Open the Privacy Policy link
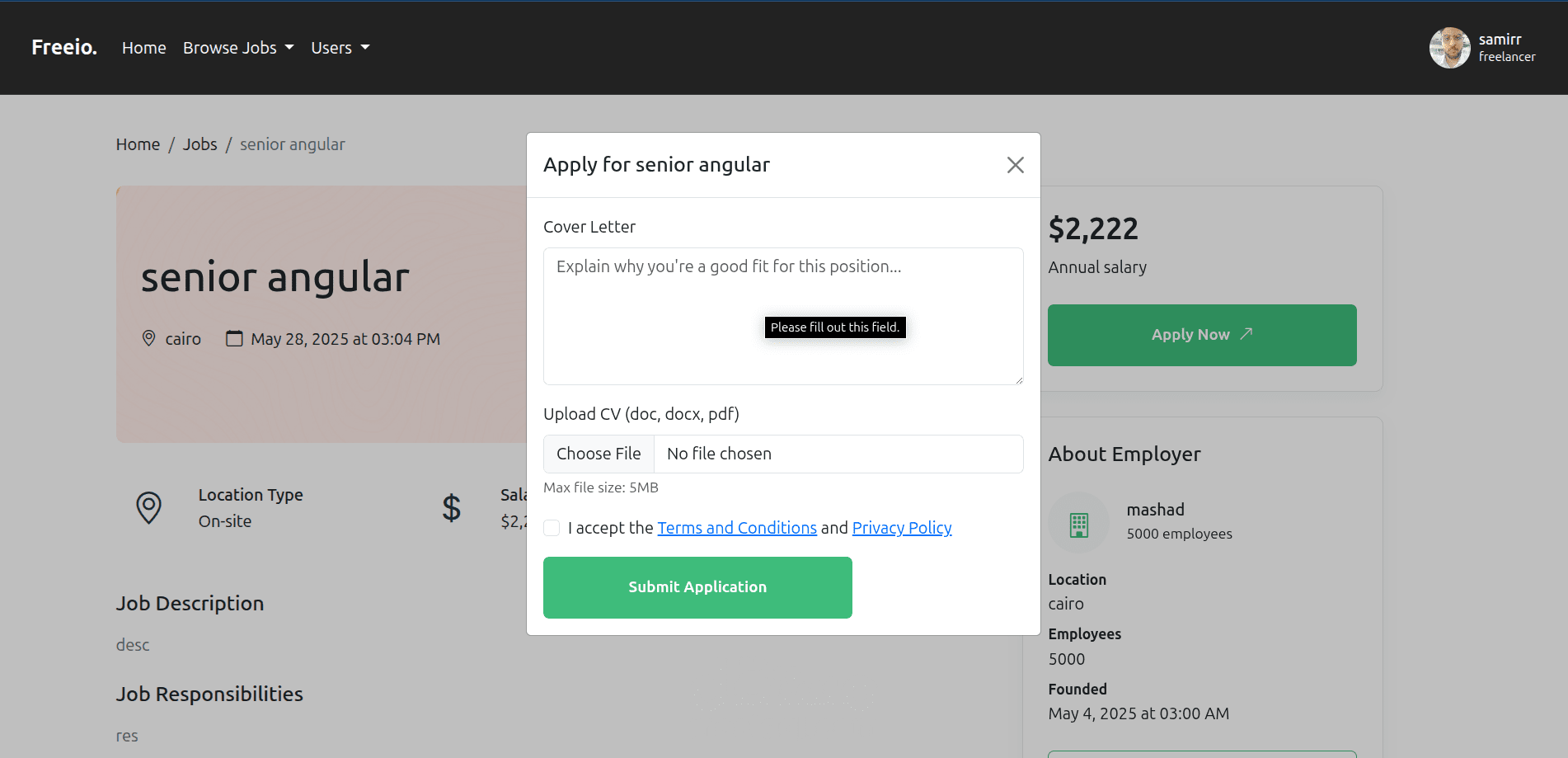 901,528
